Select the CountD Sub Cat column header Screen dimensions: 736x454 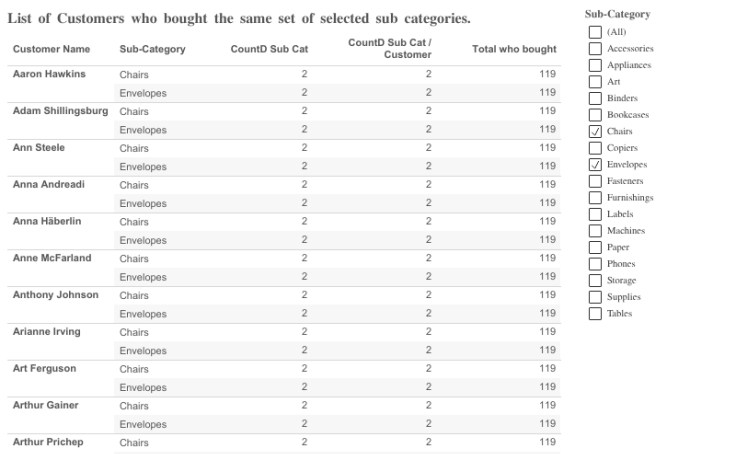pyautogui.click(x=269, y=49)
